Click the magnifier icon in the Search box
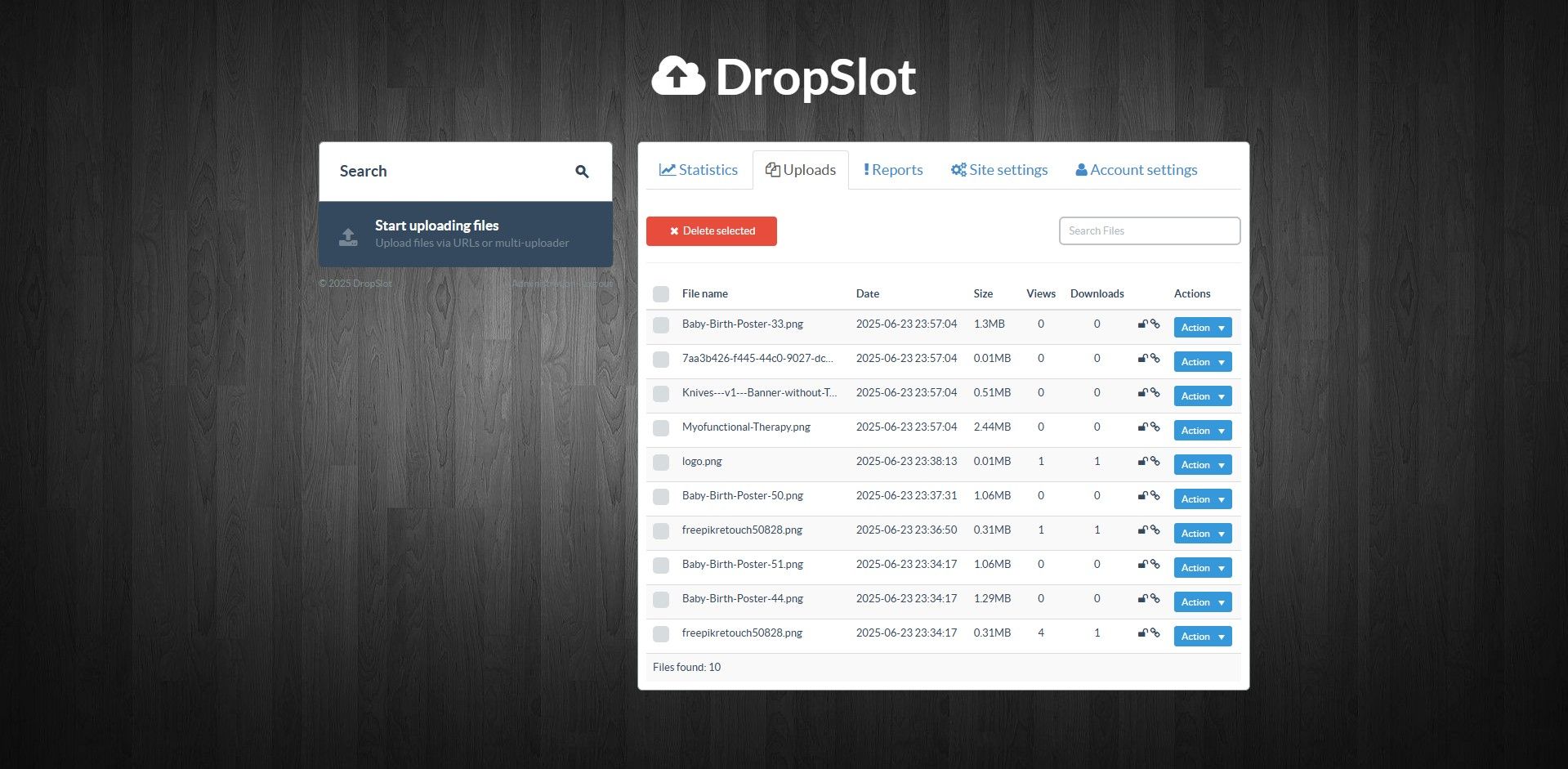This screenshot has height=769, width=1568. [x=582, y=172]
